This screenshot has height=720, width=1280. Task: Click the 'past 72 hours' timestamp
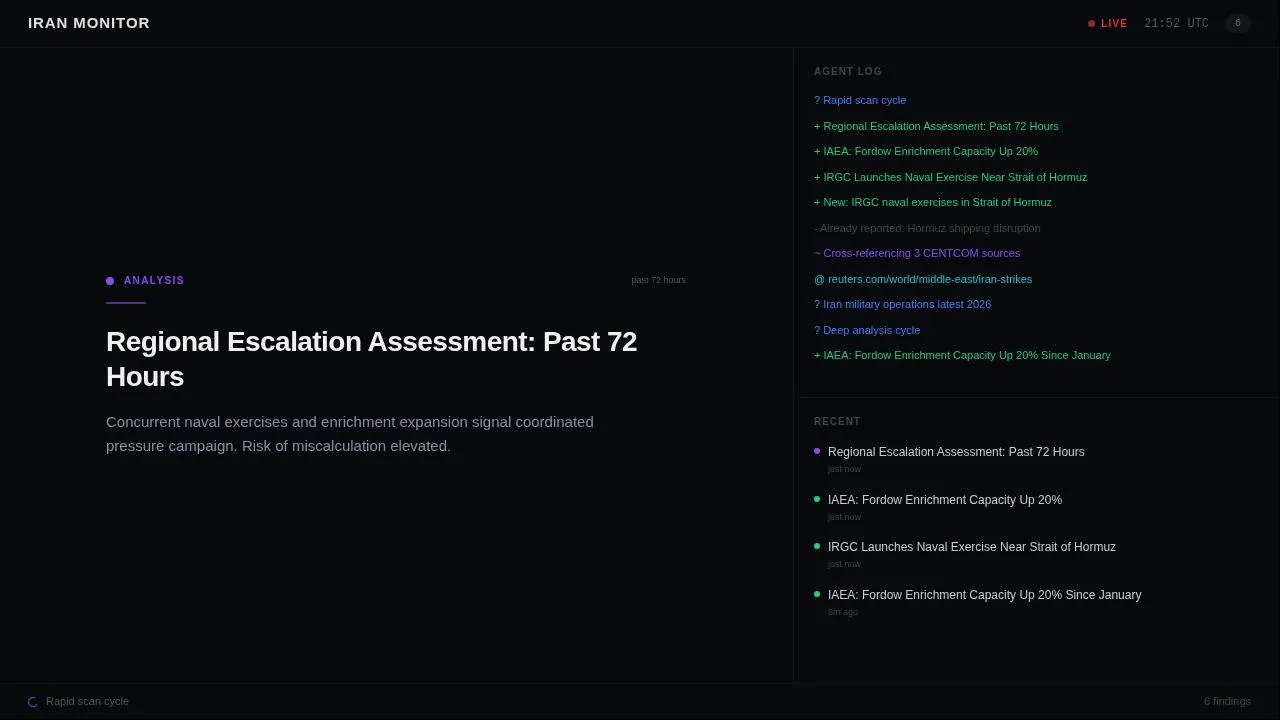click(658, 280)
